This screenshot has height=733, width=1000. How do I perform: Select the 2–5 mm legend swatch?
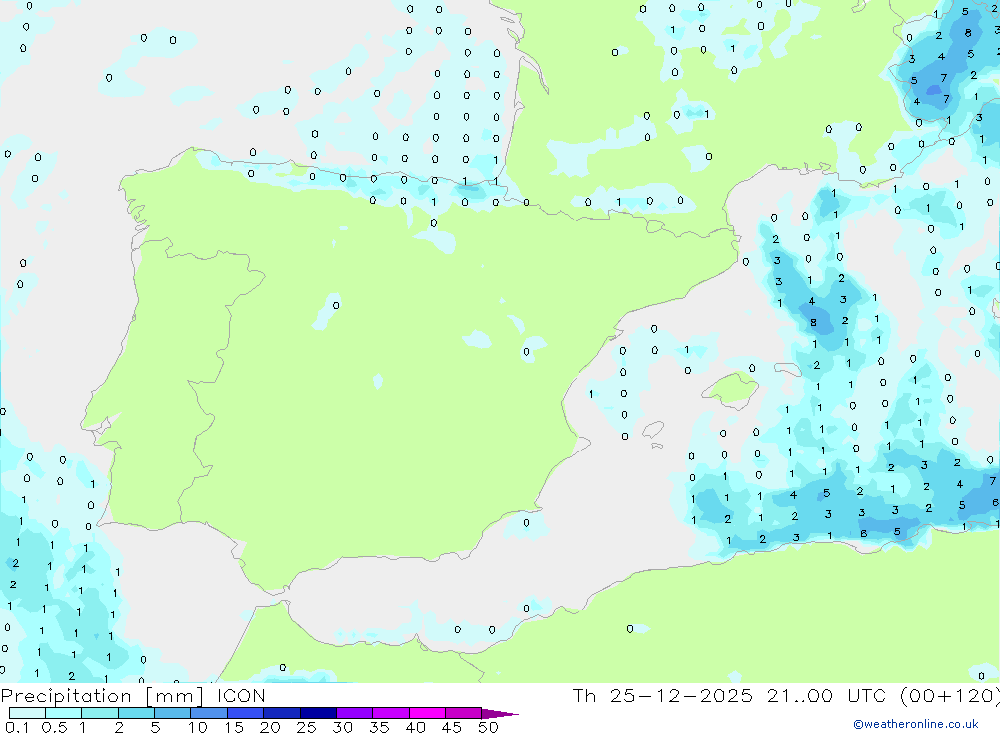(136, 713)
